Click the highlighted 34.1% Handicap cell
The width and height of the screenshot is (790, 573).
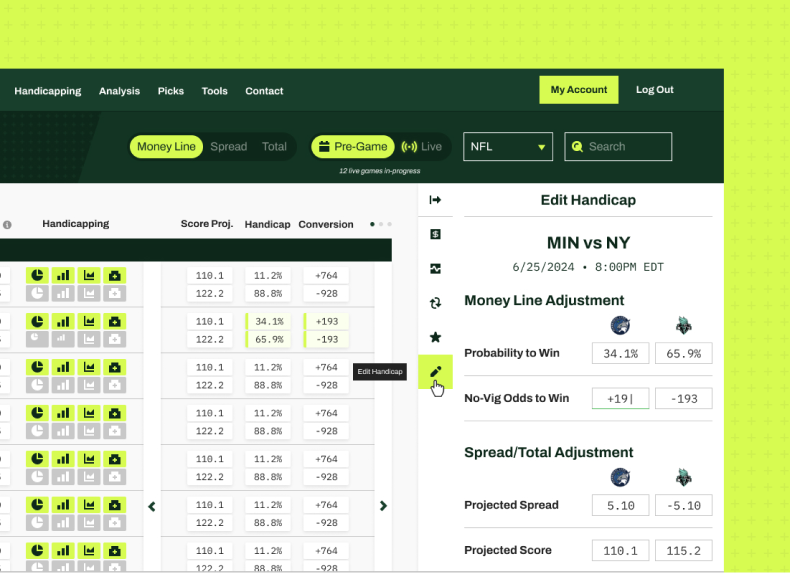[x=268, y=322]
